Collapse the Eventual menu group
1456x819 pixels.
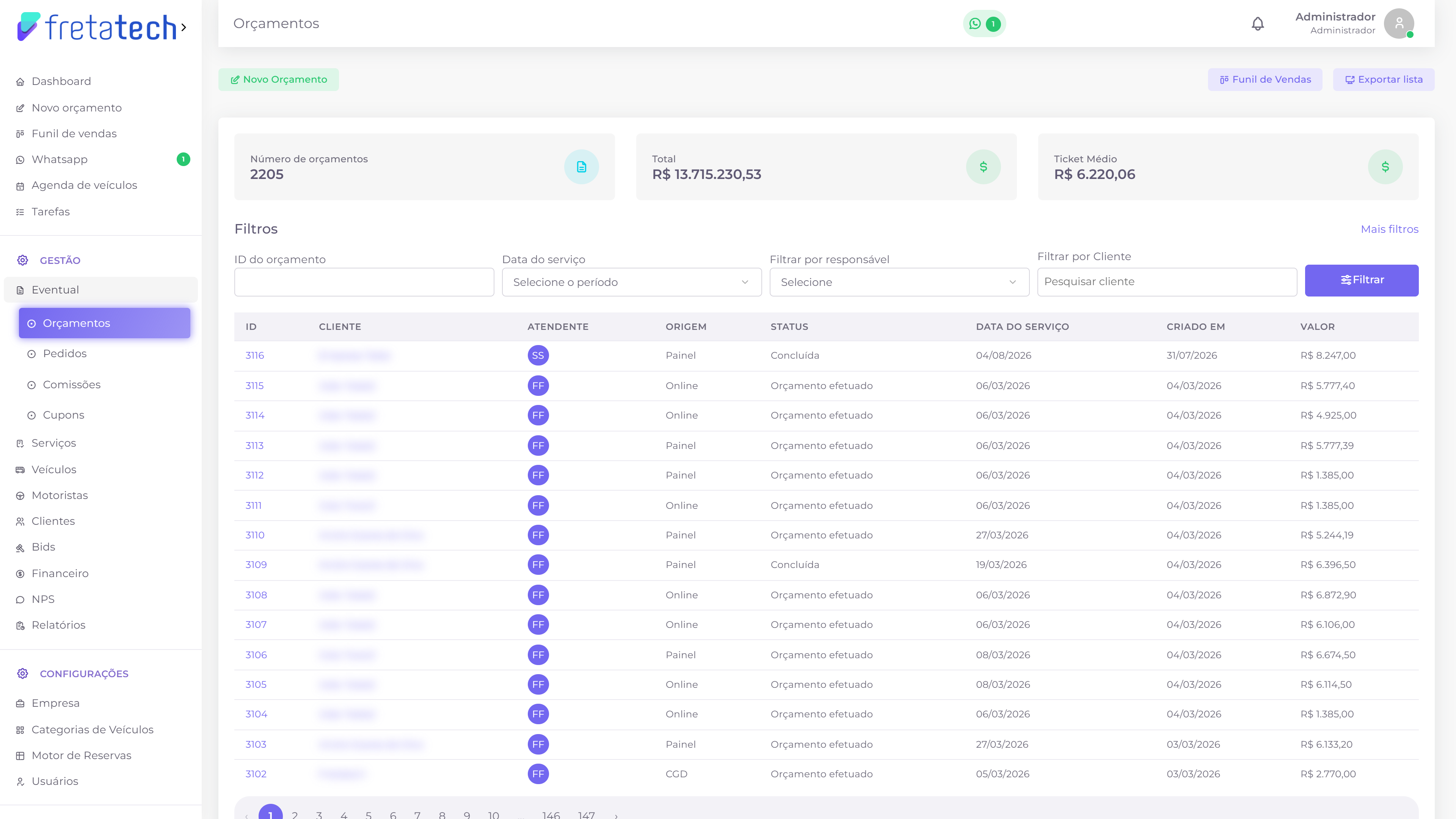coord(100,289)
